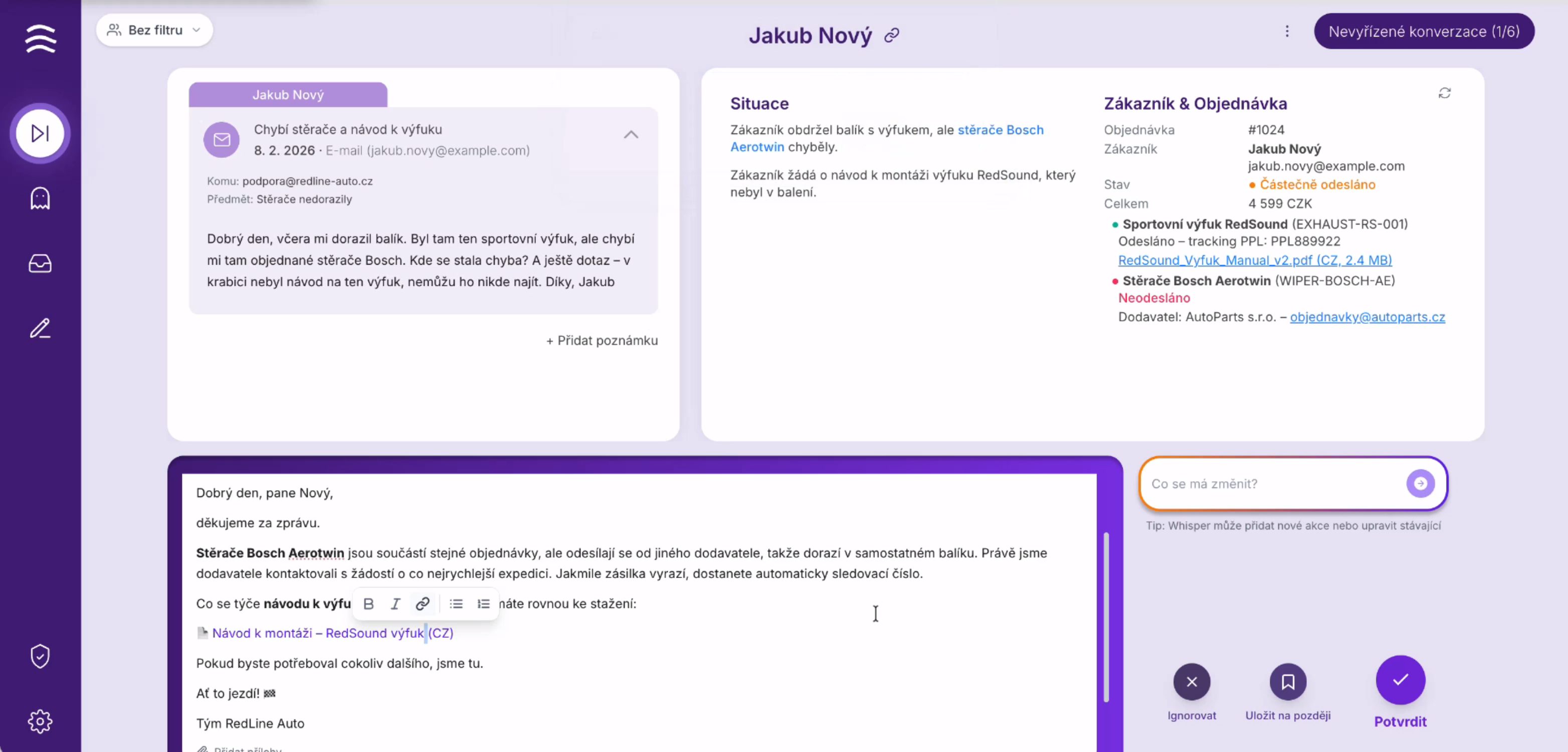Toggle bold formatting in editor toolbar

click(x=368, y=604)
